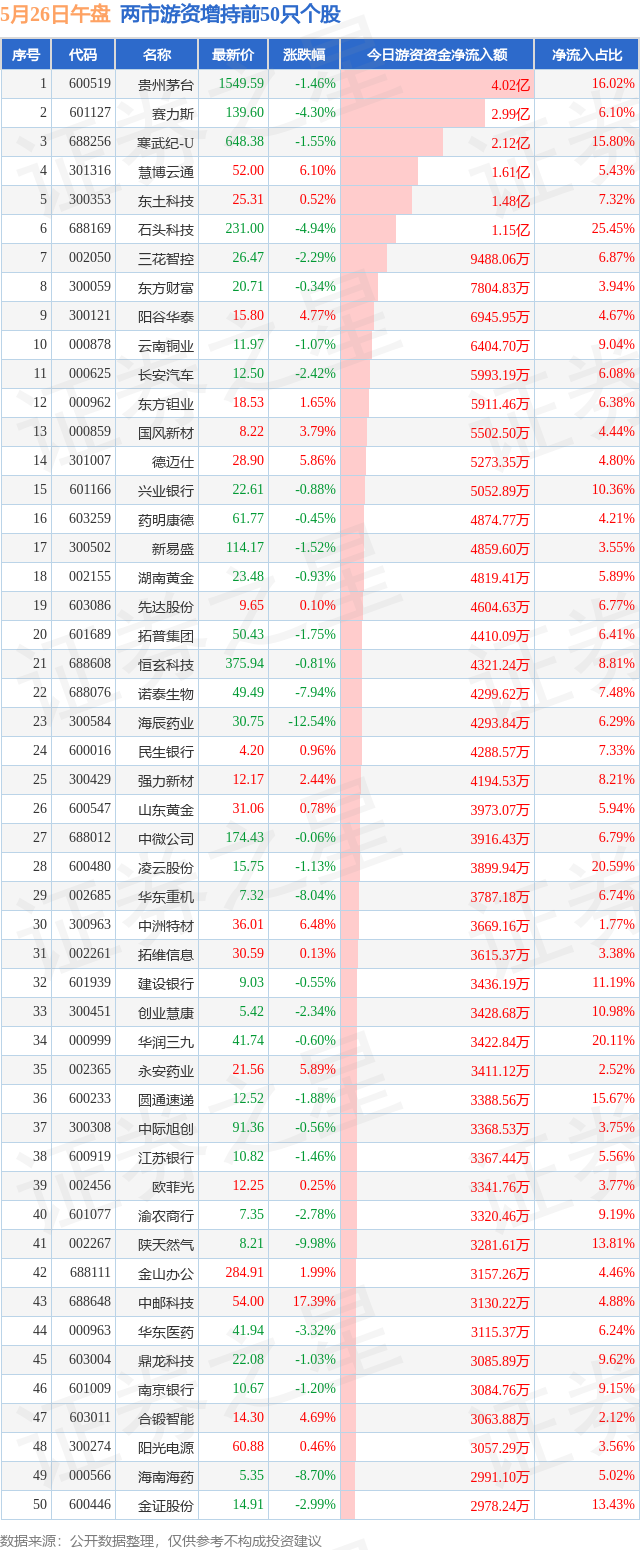The width and height of the screenshot is (640, 1550).
Task: Click 凌云股份 inflow ratio 20.59%
Action: (613, 867)
